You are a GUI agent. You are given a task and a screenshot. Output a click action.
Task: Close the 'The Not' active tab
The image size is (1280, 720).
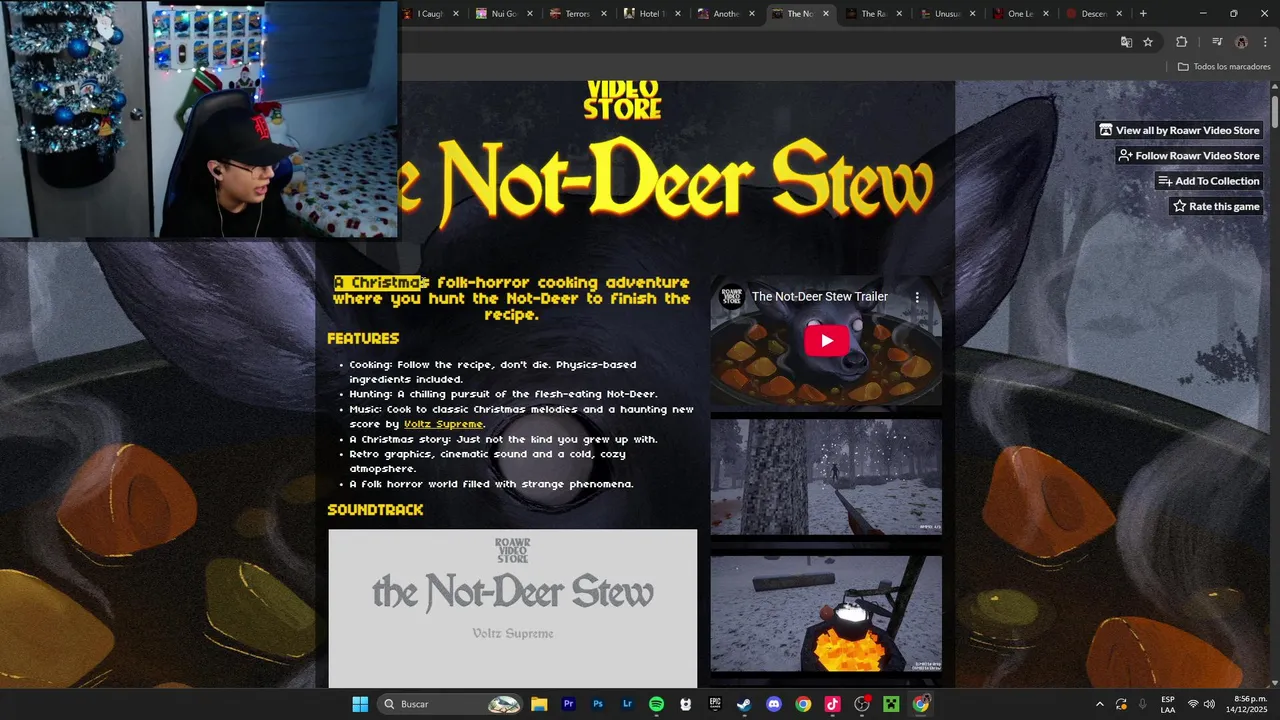coord(825,14)
